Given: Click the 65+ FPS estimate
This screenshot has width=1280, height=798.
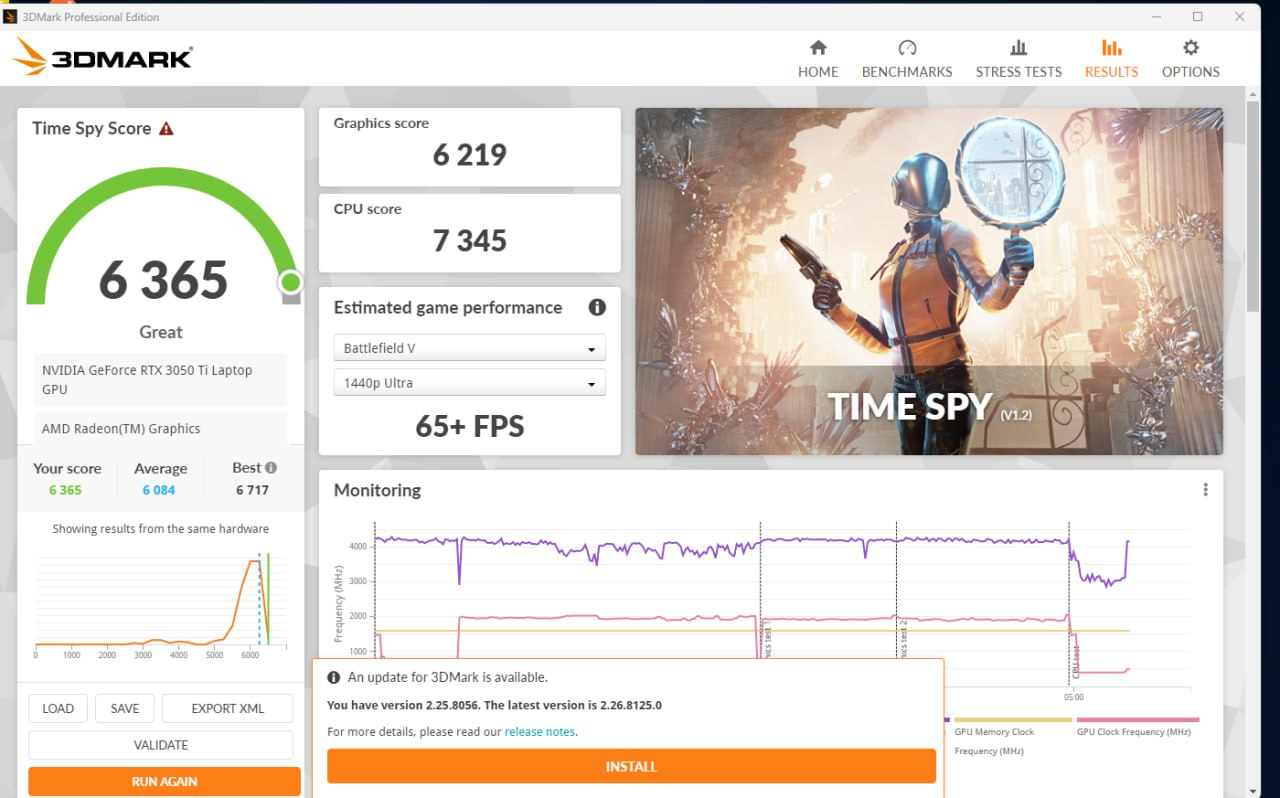Looking at the screenshot, I should 470,427.
